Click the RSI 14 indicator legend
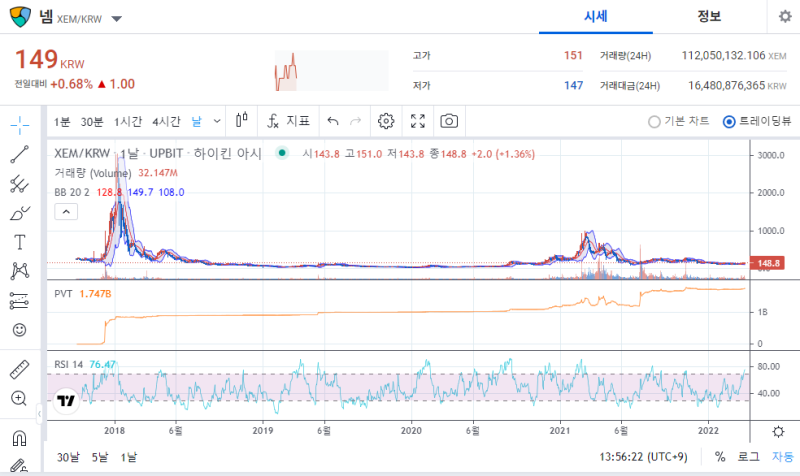 click(x=68, y=364)
